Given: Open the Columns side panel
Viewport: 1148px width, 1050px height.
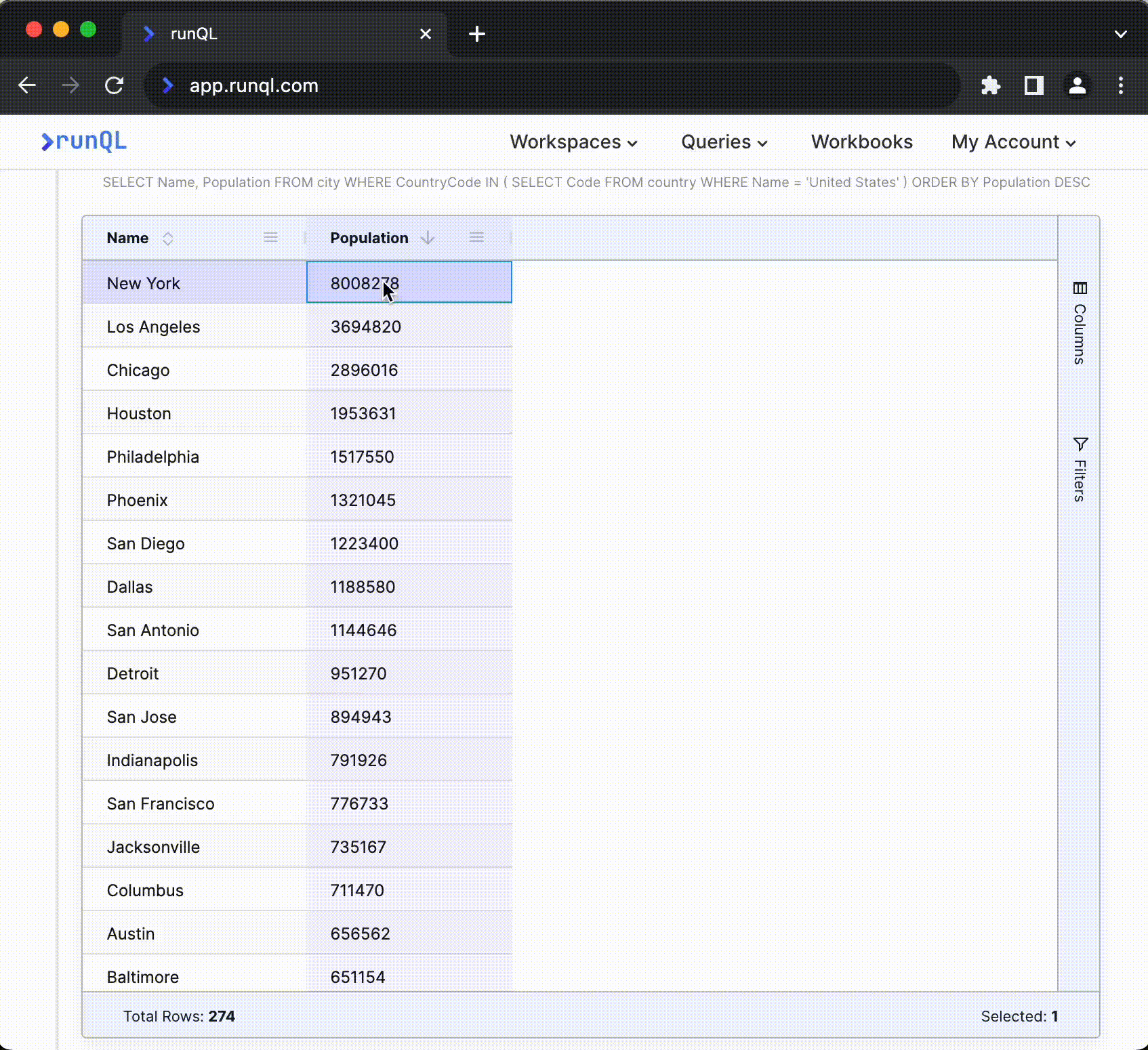Looking at the screenshot, I should click(x=1080, y=323).
